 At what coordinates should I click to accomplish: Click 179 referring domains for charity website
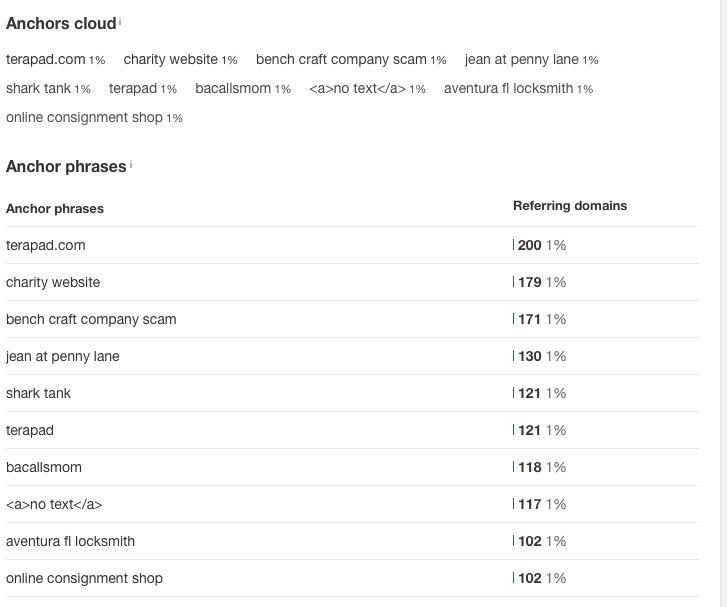point(529,282)
